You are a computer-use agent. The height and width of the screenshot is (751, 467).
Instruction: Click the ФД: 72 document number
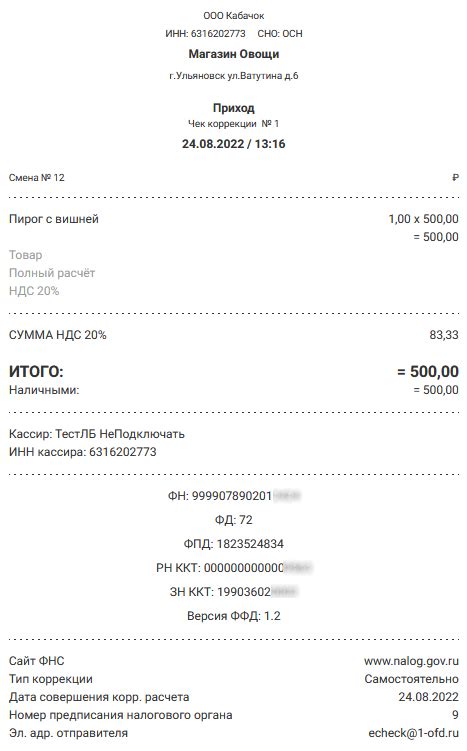click(x=234, y=520)
